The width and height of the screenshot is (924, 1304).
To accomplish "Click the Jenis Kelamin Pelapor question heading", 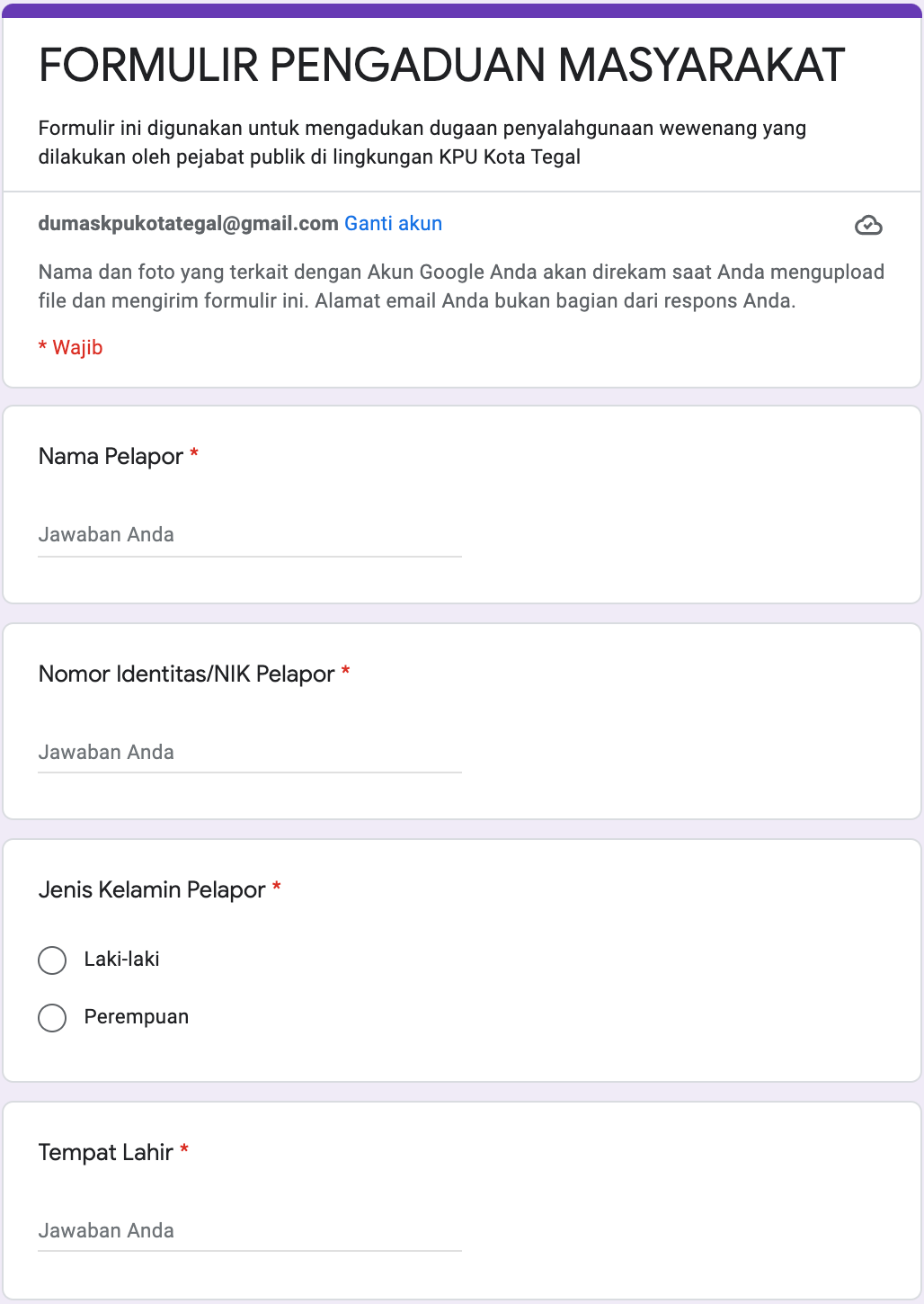I will 152,890.
